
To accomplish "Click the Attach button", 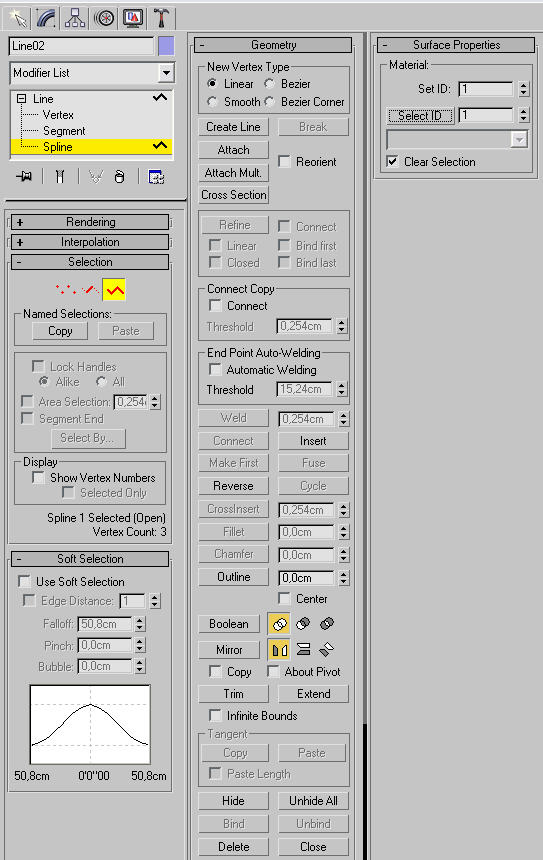I will (234, 150).
